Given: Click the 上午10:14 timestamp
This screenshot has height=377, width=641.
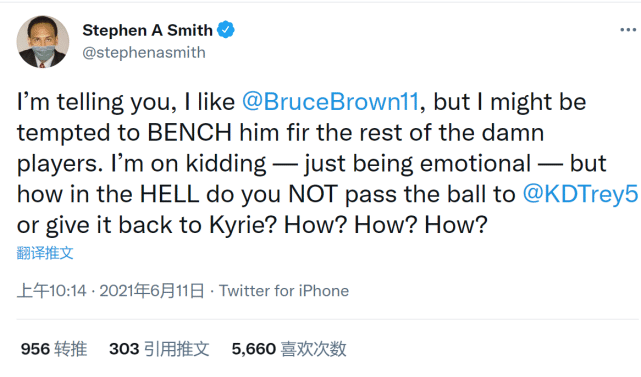Looking at the screenshot, I should [52, 291].
